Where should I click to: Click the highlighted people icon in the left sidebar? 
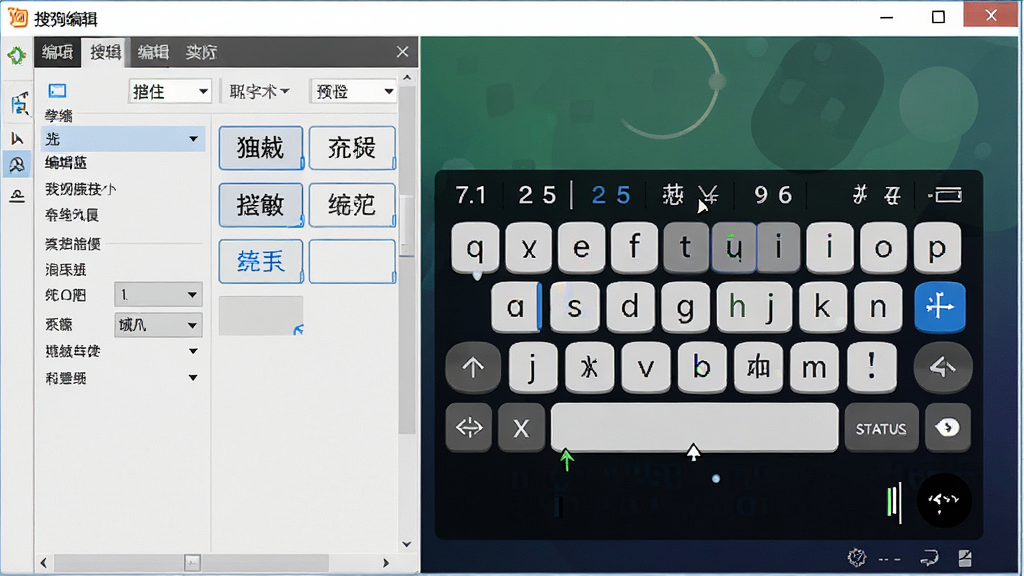pyautogui.click(x=17, y=165)
